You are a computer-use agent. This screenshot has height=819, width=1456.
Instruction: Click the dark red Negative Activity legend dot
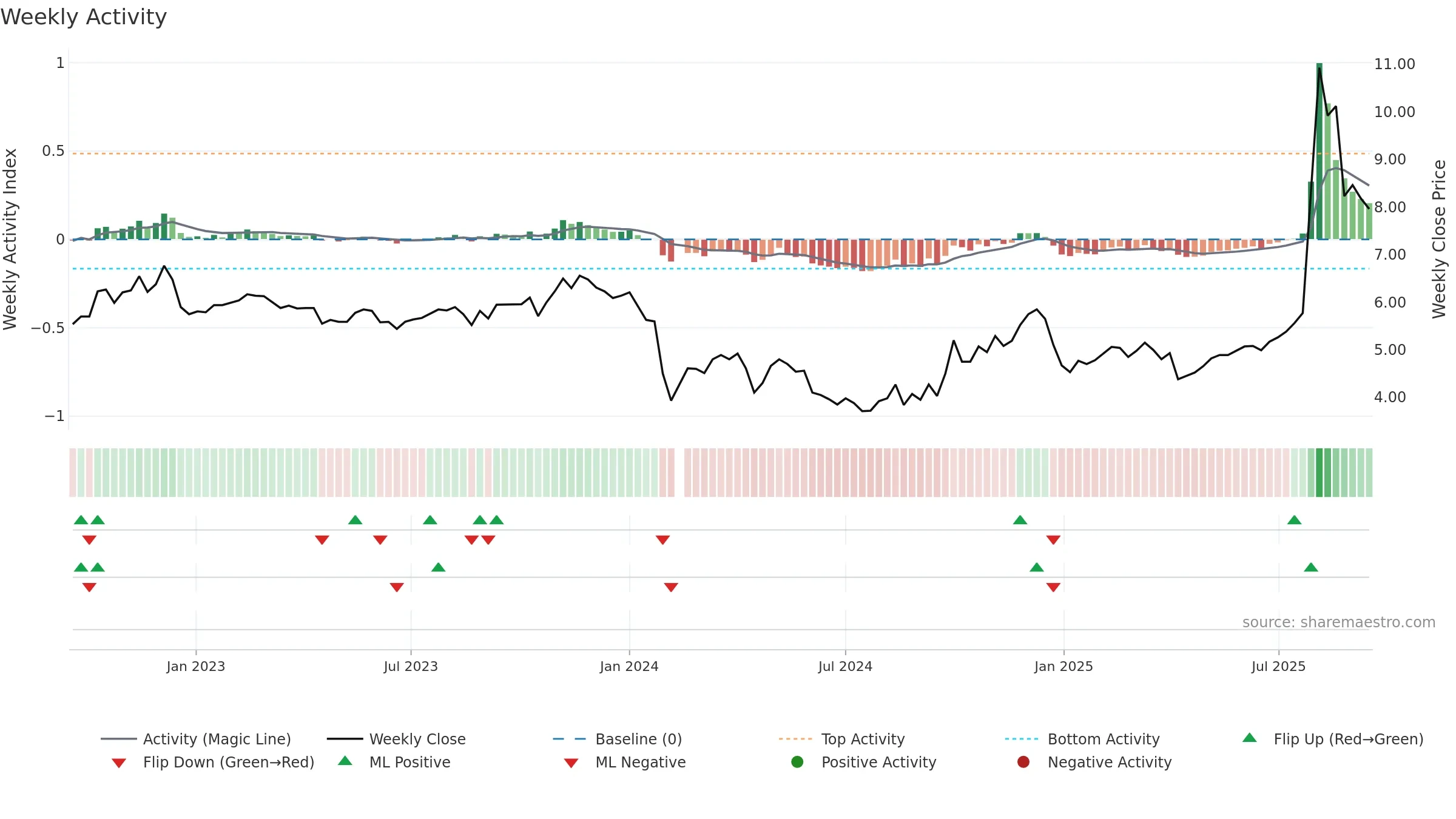click(x=1023, y=762)
